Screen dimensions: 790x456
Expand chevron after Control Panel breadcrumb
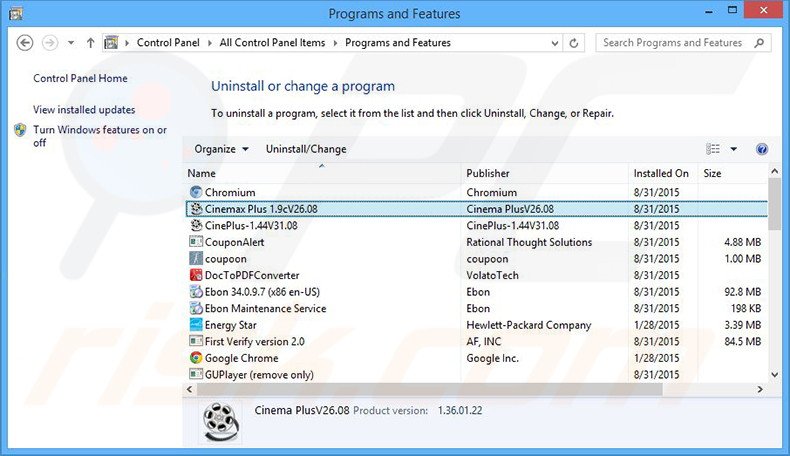point(210,43)
